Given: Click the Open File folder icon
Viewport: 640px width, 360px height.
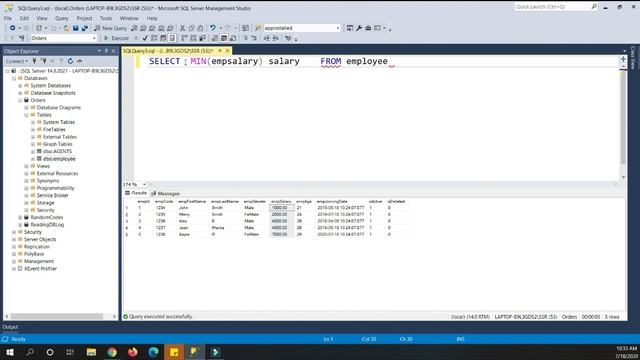Looking at the screenshot, I should tap(66, 28).
